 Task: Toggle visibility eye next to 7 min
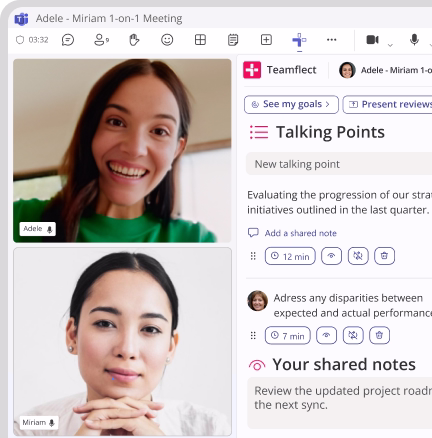(326, 335)
